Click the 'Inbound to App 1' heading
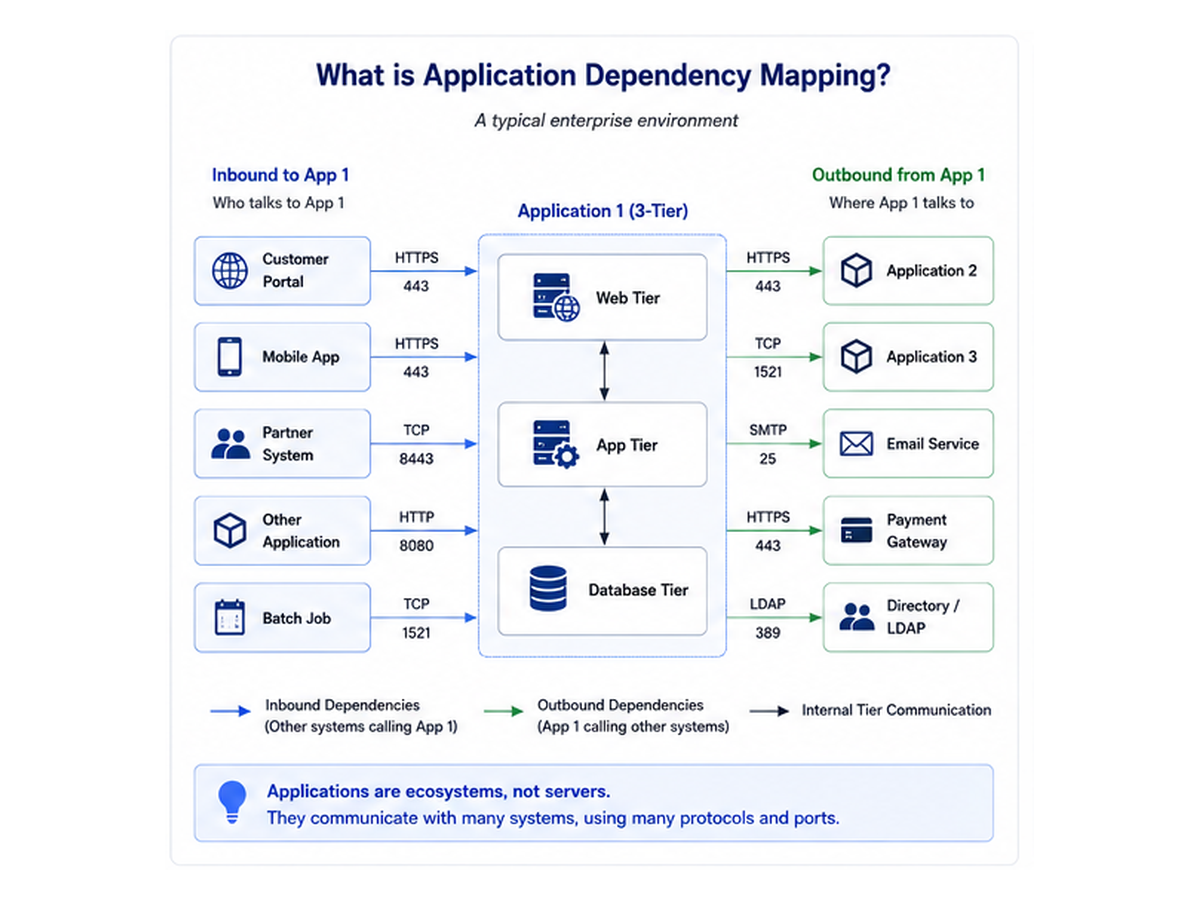This screenshot has height=900, width=1200. point(281,175)
